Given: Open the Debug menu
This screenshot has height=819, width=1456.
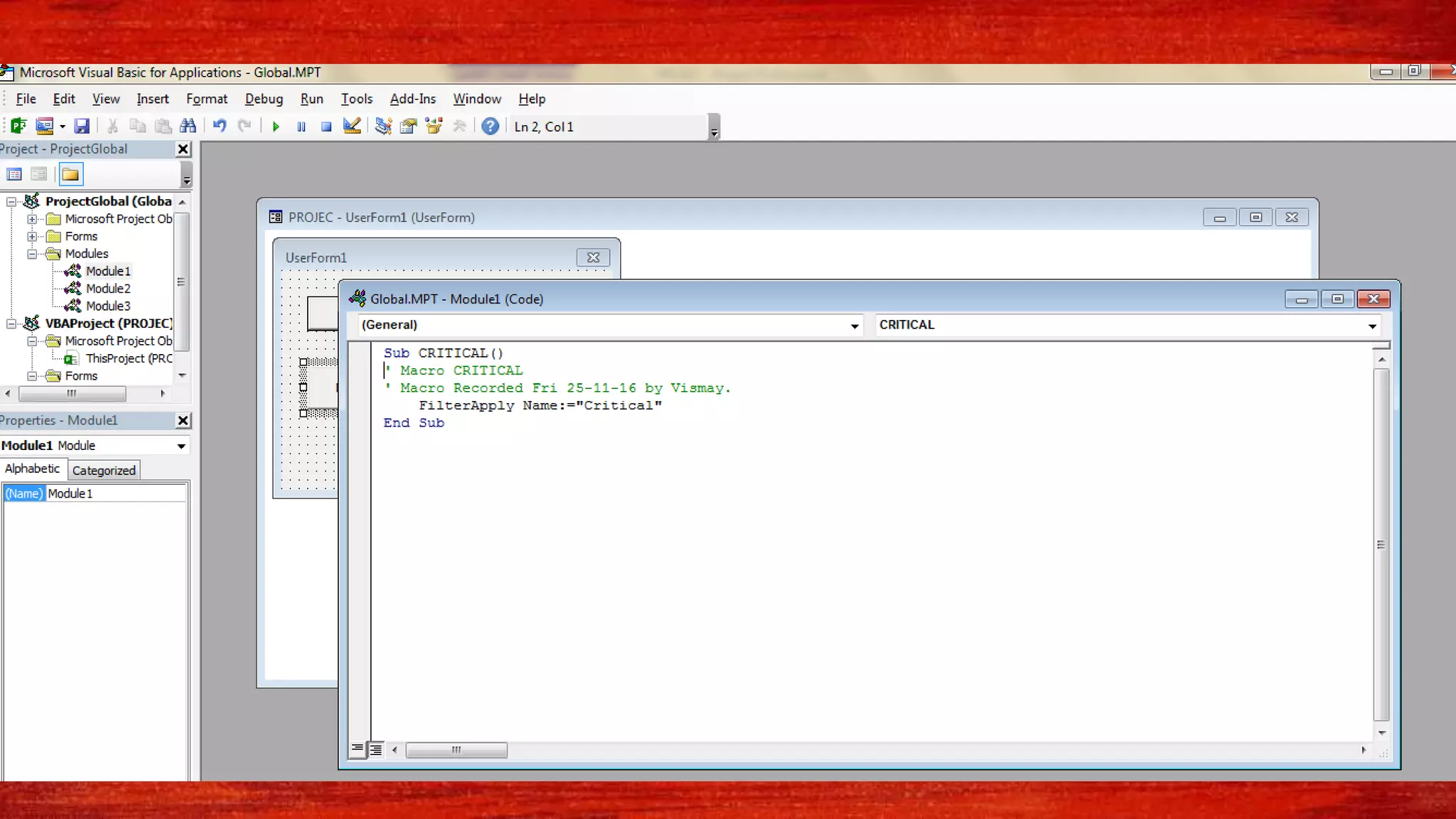Looking at the screenshot, I should pos(264,99).
